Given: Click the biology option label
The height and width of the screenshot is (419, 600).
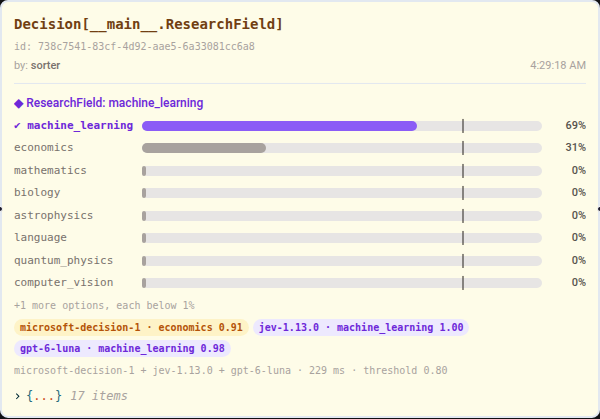Looking at the screenshot, I should [37, 192].
